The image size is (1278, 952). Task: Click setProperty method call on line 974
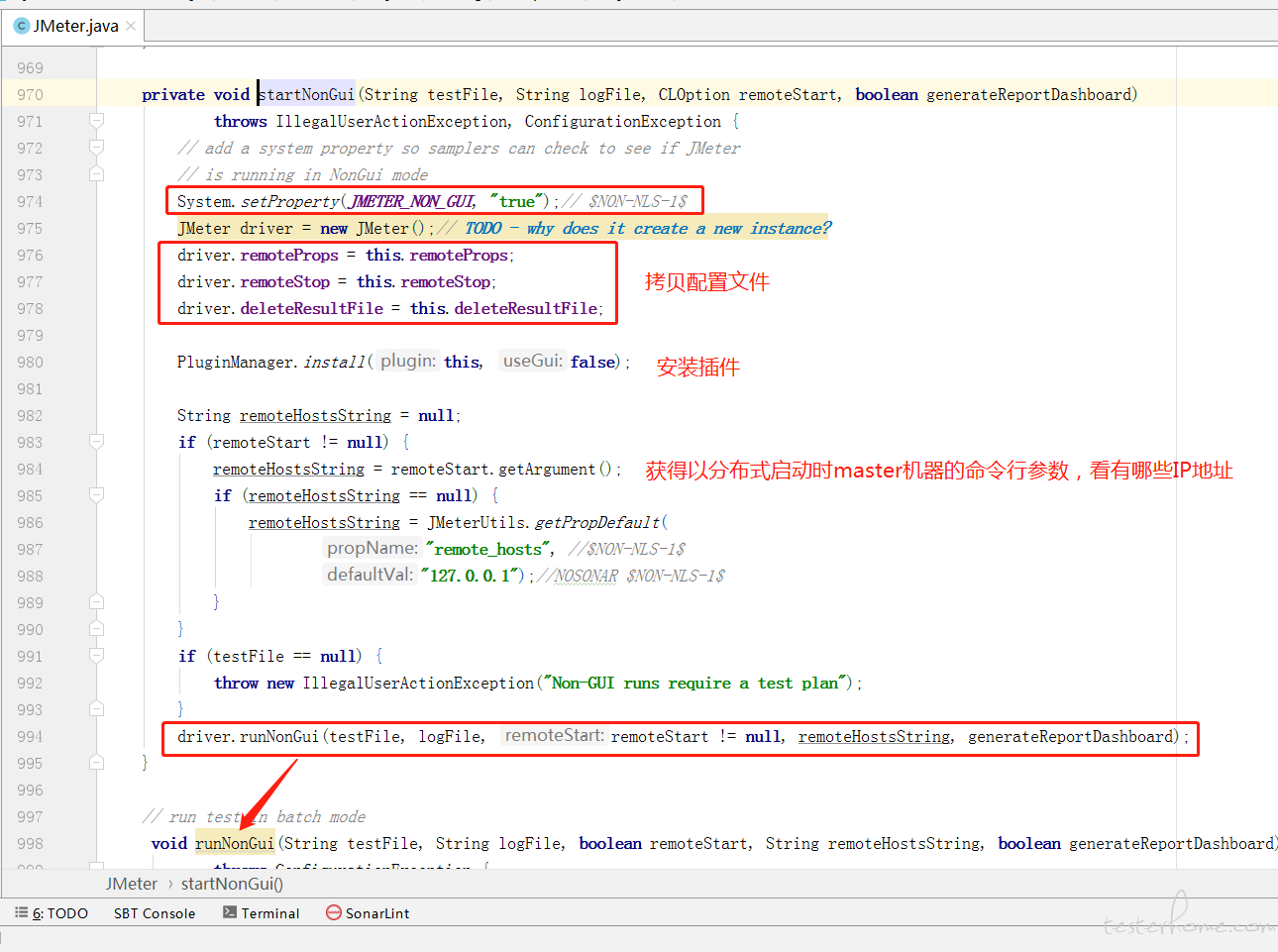[x=290, y=201]
